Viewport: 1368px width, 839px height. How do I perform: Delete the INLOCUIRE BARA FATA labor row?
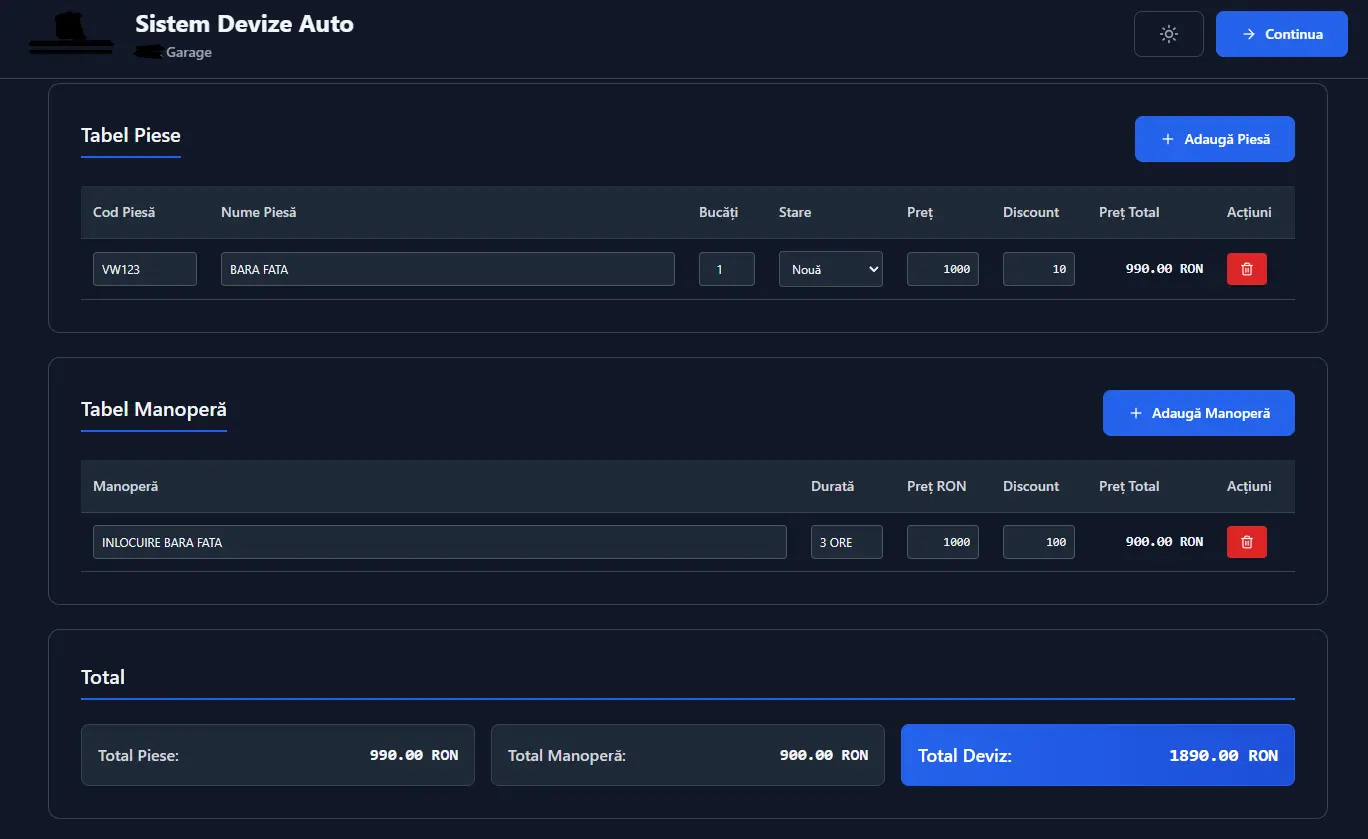point(1246,542)
